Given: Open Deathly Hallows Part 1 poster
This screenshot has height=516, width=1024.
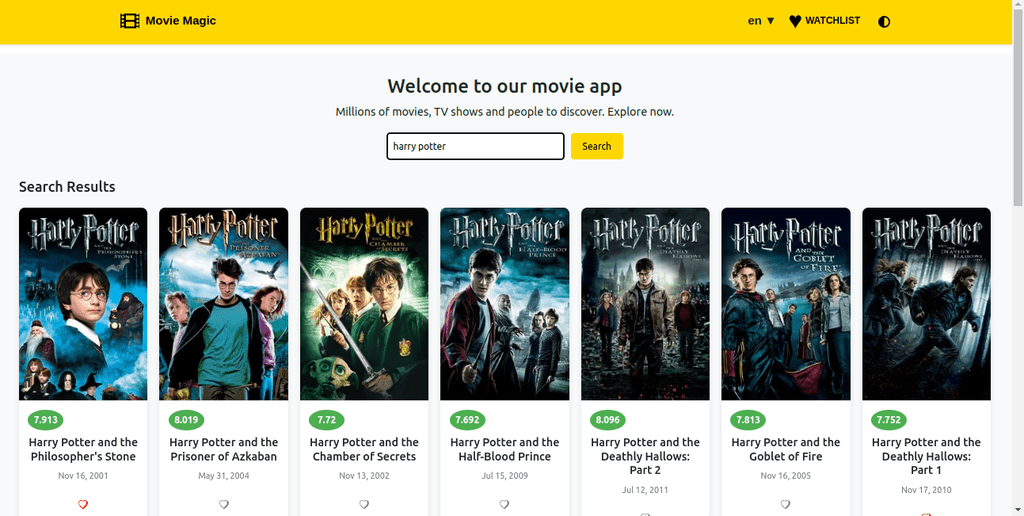Looking at the screenshot, I should (926, 304).
